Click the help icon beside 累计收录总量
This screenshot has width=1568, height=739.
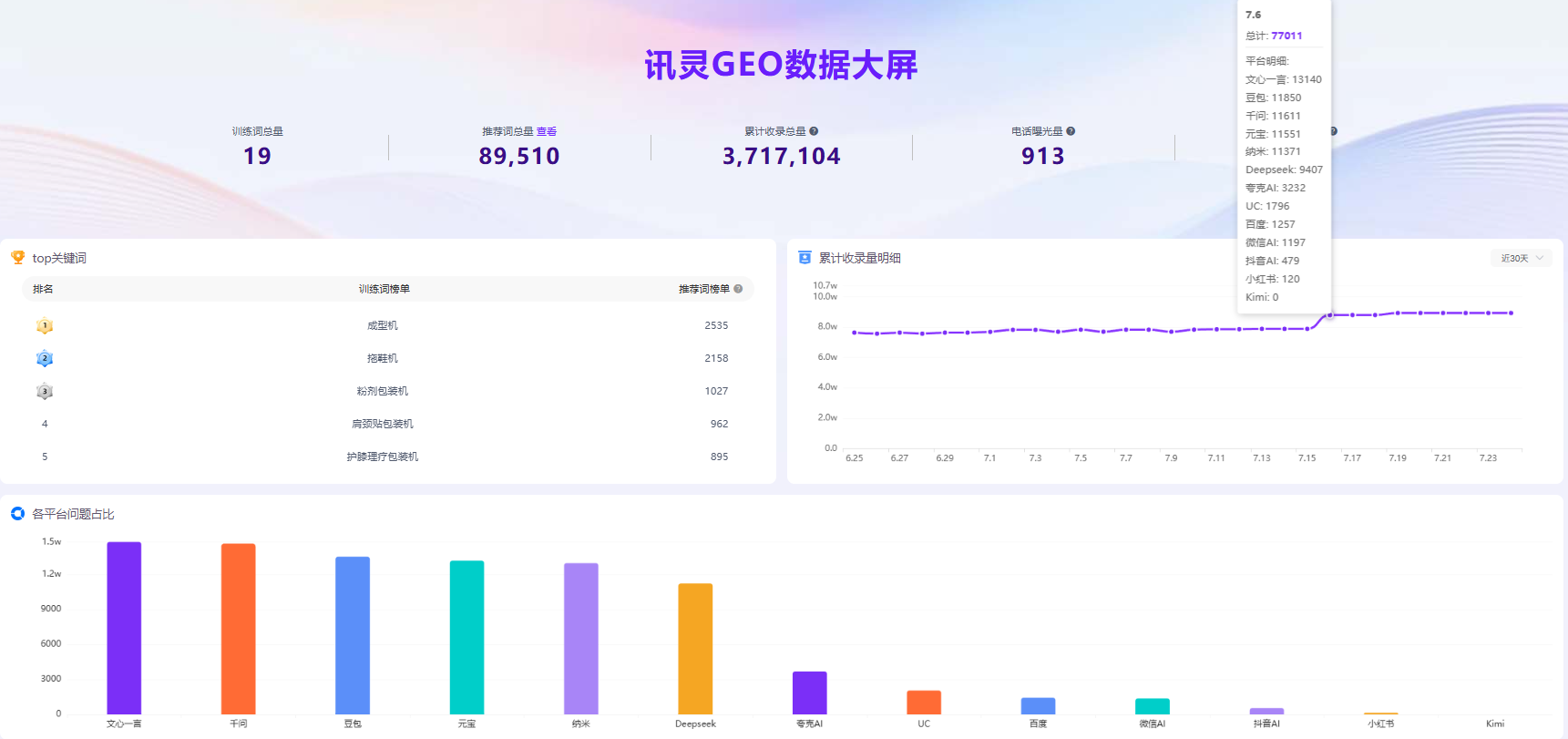pyautogui.click(x=814, y=131)
